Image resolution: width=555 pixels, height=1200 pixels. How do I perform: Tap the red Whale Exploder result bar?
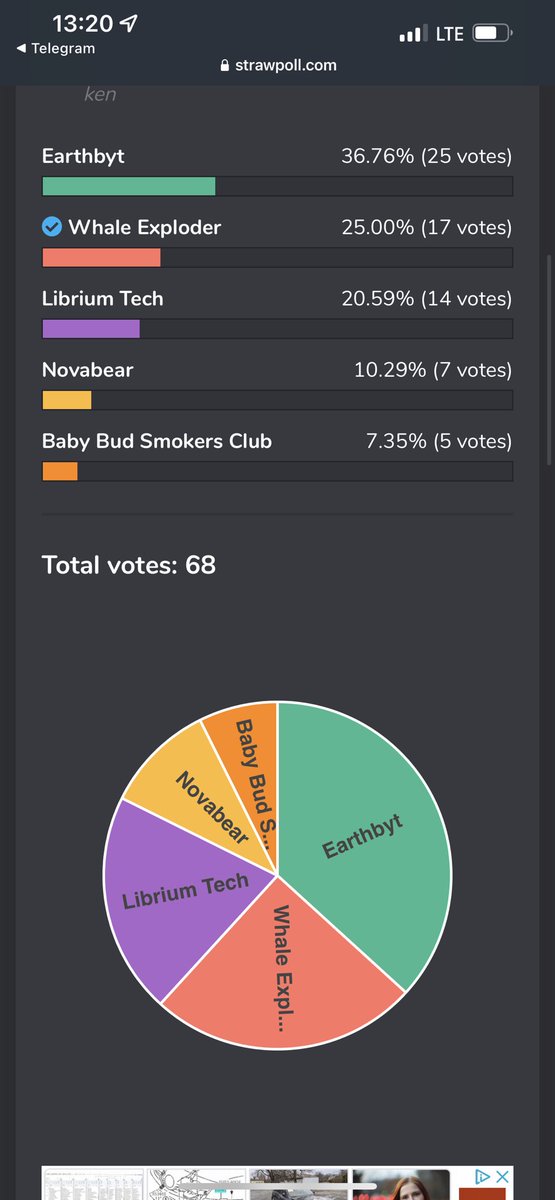point(101,257)
